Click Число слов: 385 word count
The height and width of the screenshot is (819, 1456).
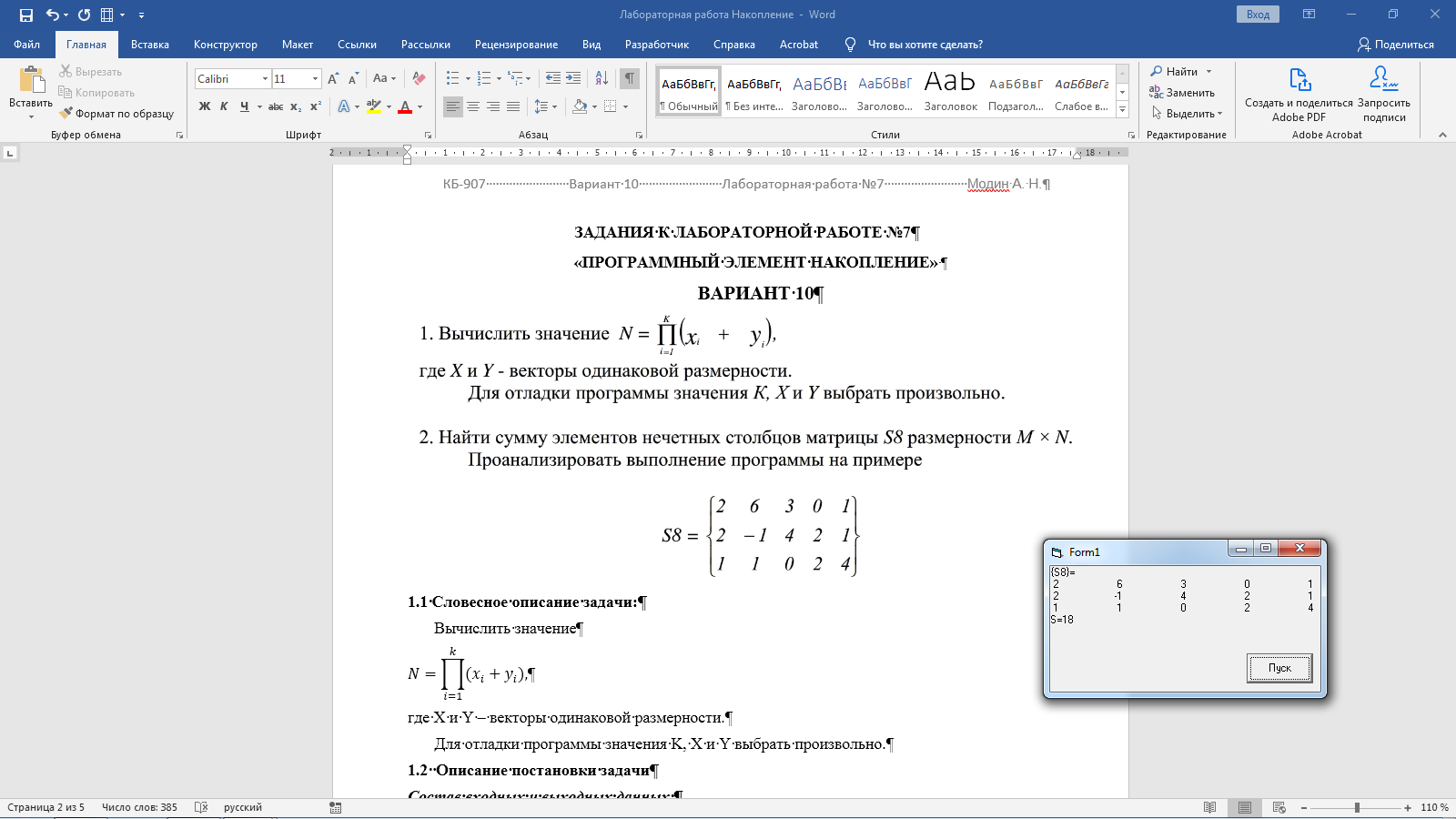pos(139,807)
